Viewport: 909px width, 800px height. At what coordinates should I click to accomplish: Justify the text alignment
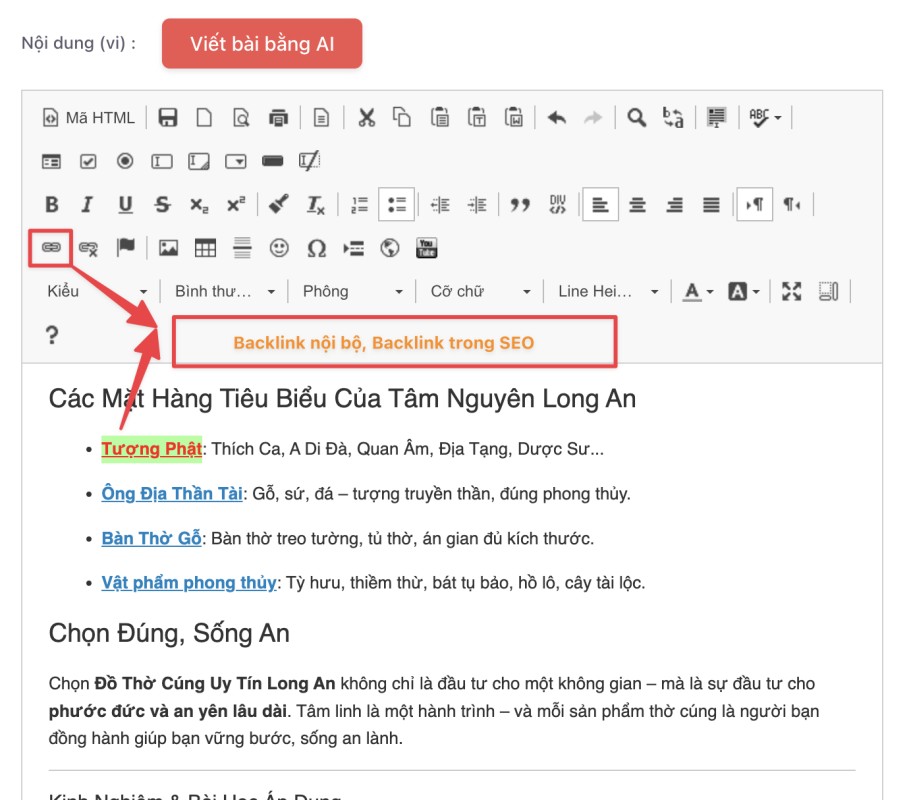(x=711, y=205)
